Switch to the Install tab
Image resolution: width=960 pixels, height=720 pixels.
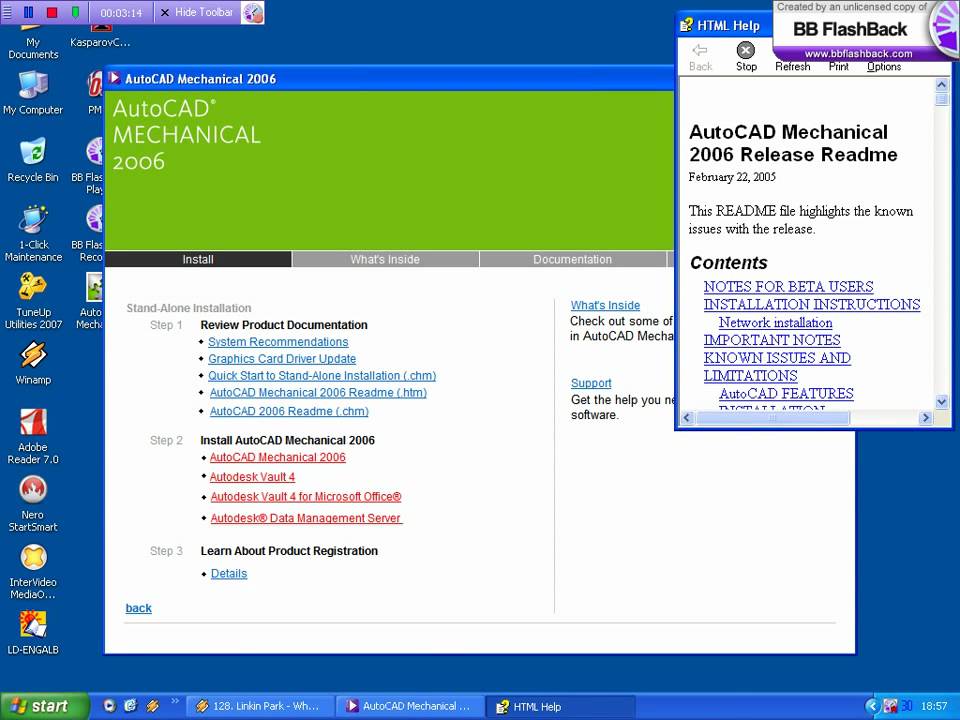point(198,259)
